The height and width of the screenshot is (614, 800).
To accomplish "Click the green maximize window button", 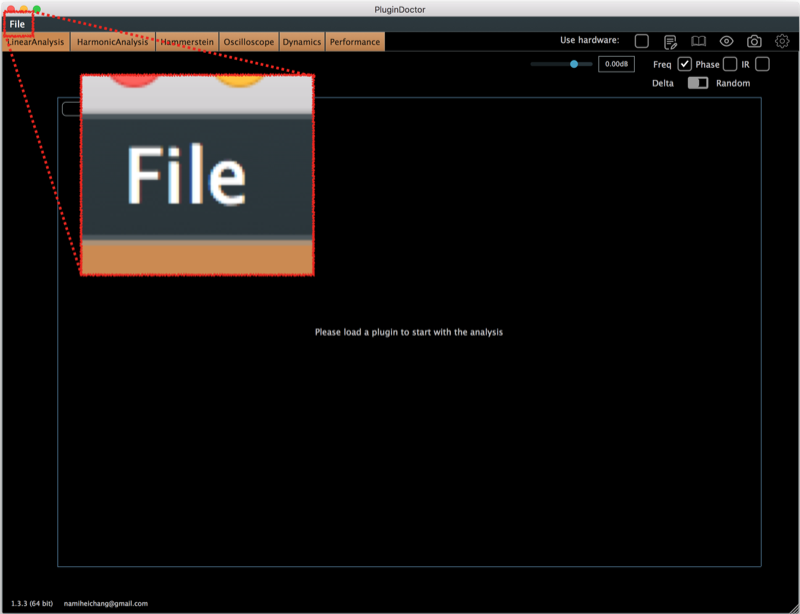I will pos(37,9).
